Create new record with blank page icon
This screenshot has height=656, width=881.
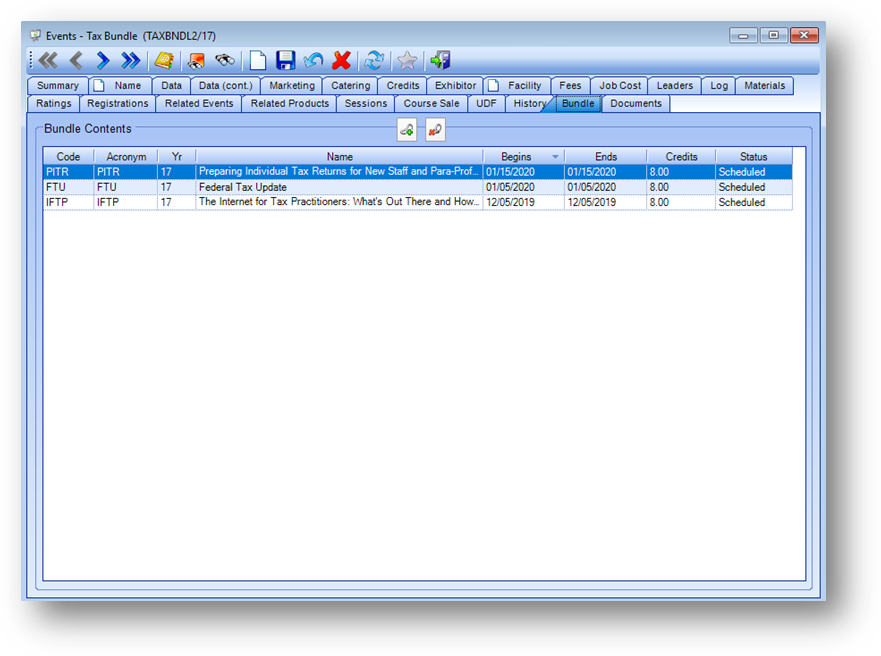click(x=257, y=60)
